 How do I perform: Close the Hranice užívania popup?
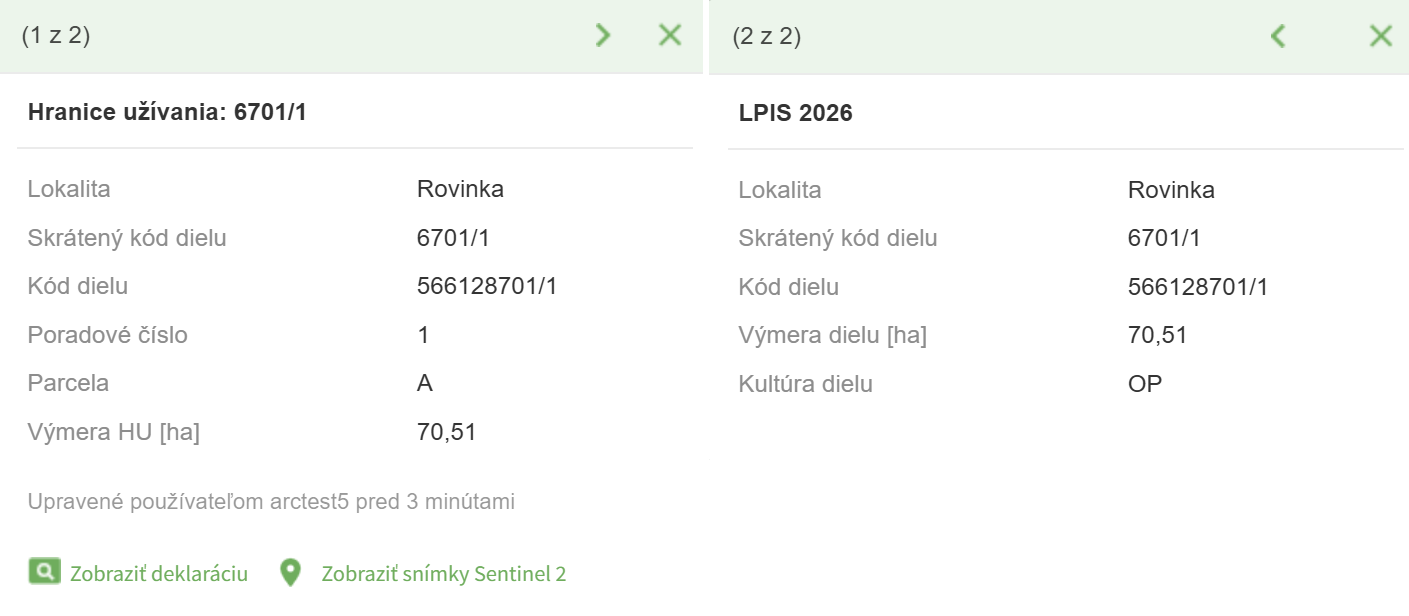tap(670, 36)
